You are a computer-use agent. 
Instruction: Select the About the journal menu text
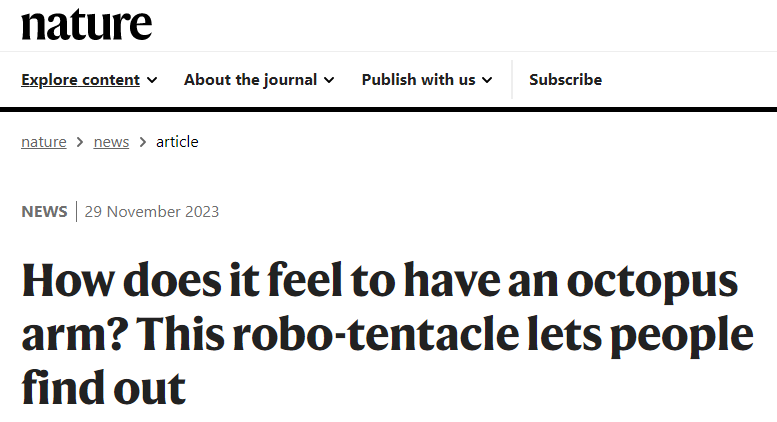point(250,80)
